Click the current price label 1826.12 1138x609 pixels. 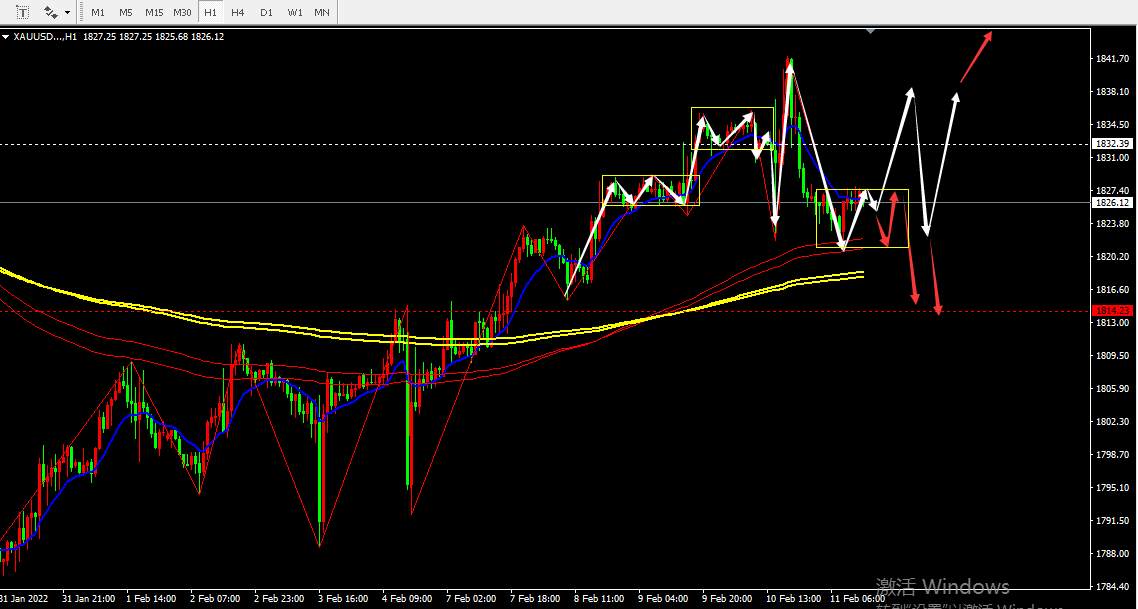pyautogui.click(x=1111, y=203)
